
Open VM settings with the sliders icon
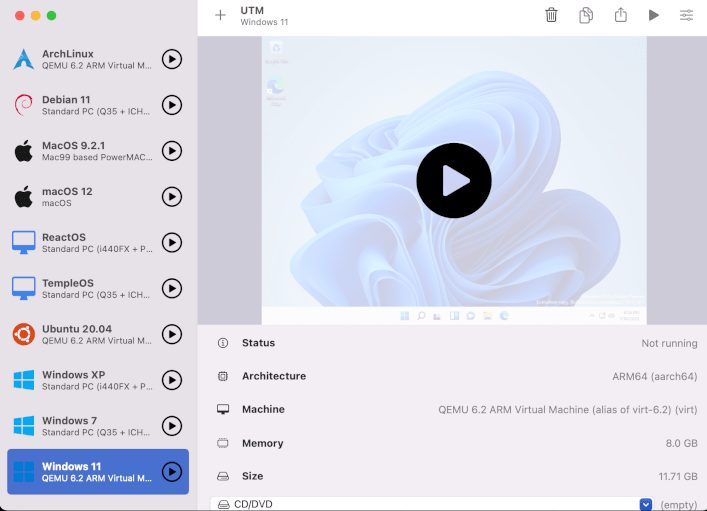point(686,15)
